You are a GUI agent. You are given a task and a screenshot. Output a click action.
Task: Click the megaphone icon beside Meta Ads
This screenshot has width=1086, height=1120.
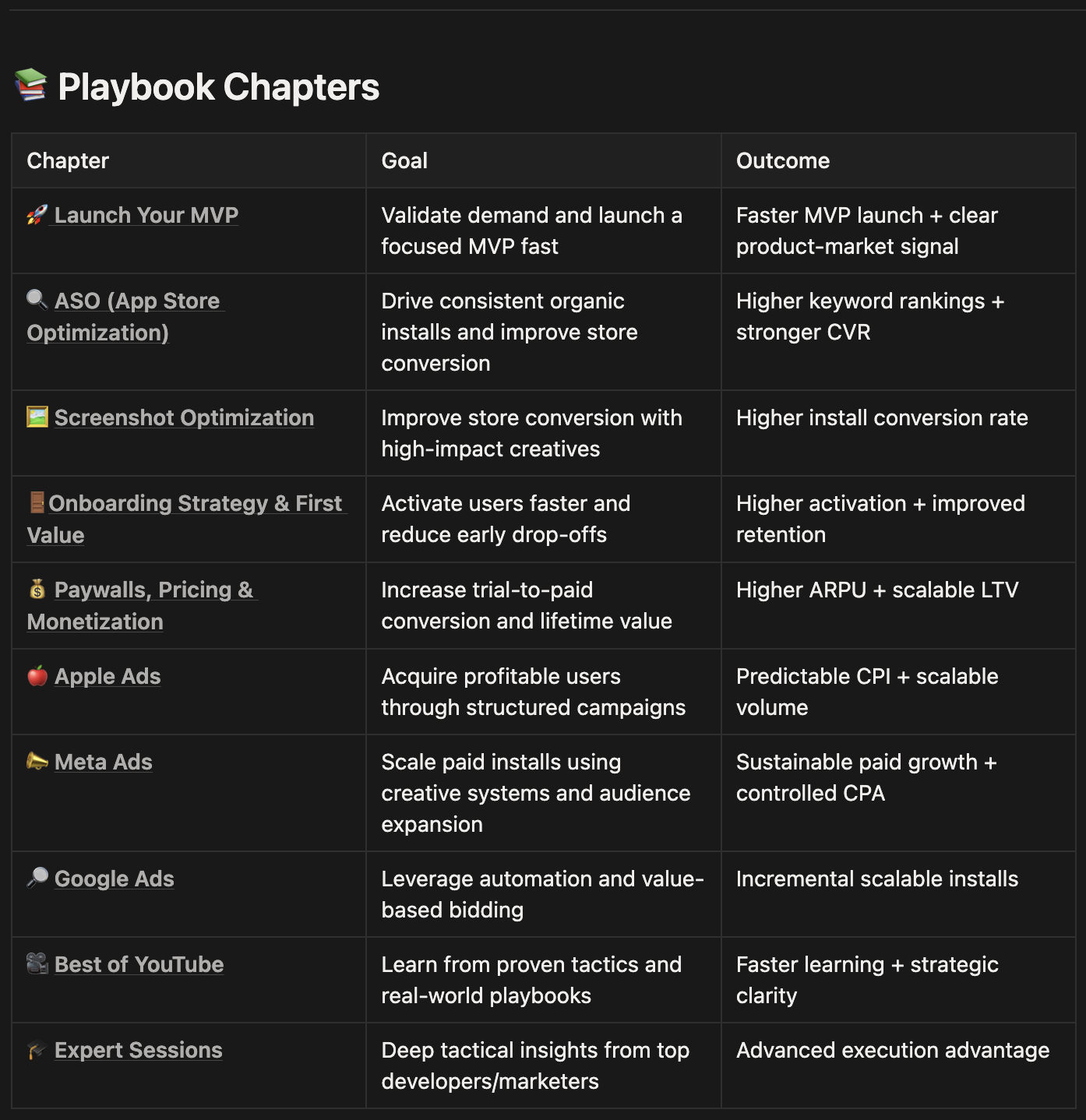click(x=37, y=761)
